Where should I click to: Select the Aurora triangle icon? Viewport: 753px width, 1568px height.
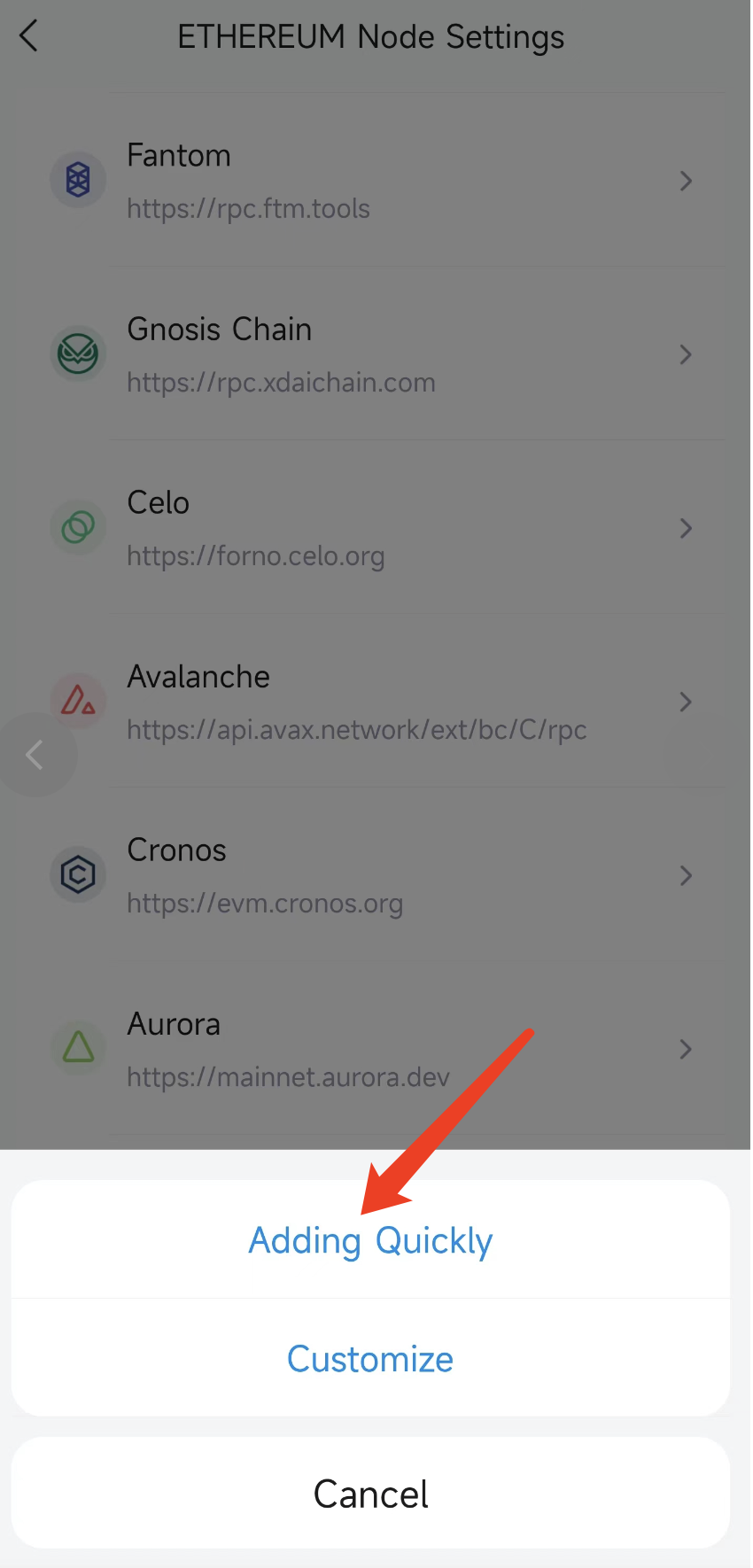coord(78,1048)
